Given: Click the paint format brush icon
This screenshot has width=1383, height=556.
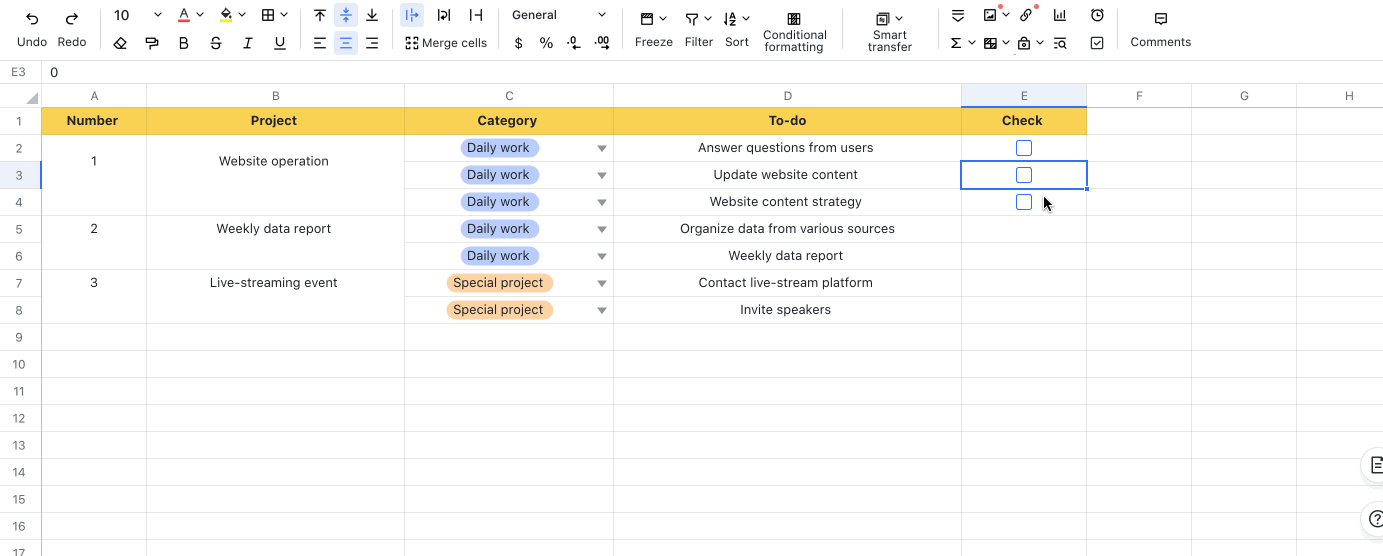Looking at the screenshot, I should [152, 43].
